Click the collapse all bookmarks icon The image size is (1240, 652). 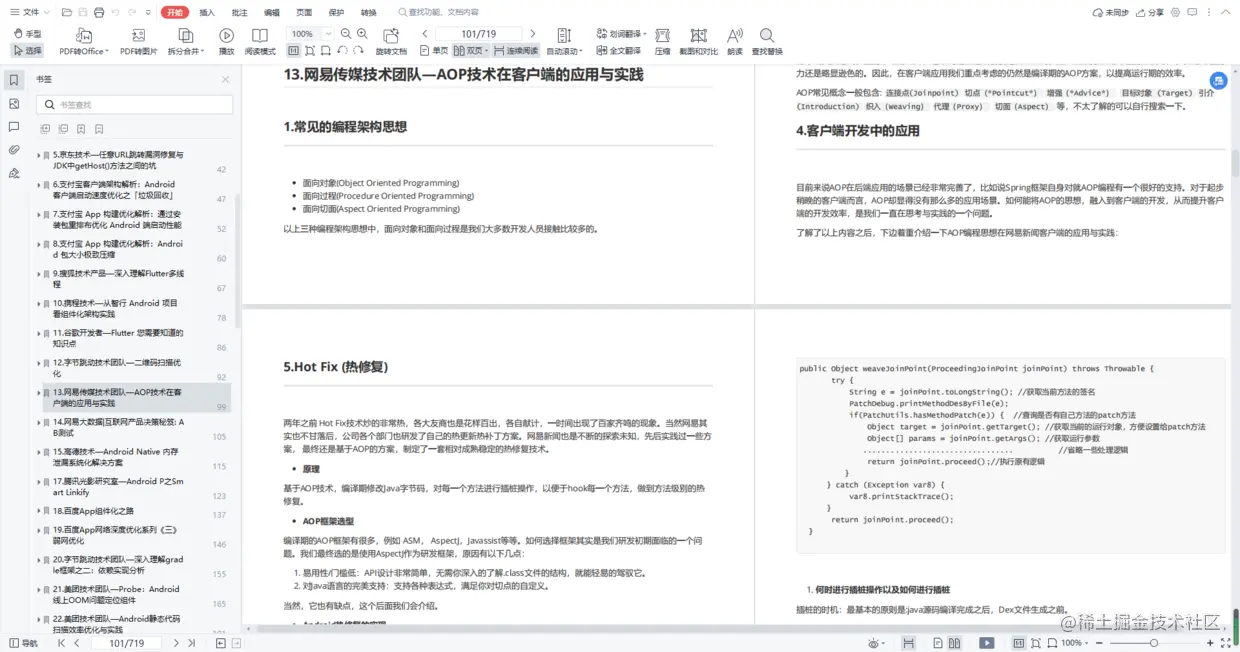(x=63, y=129)
